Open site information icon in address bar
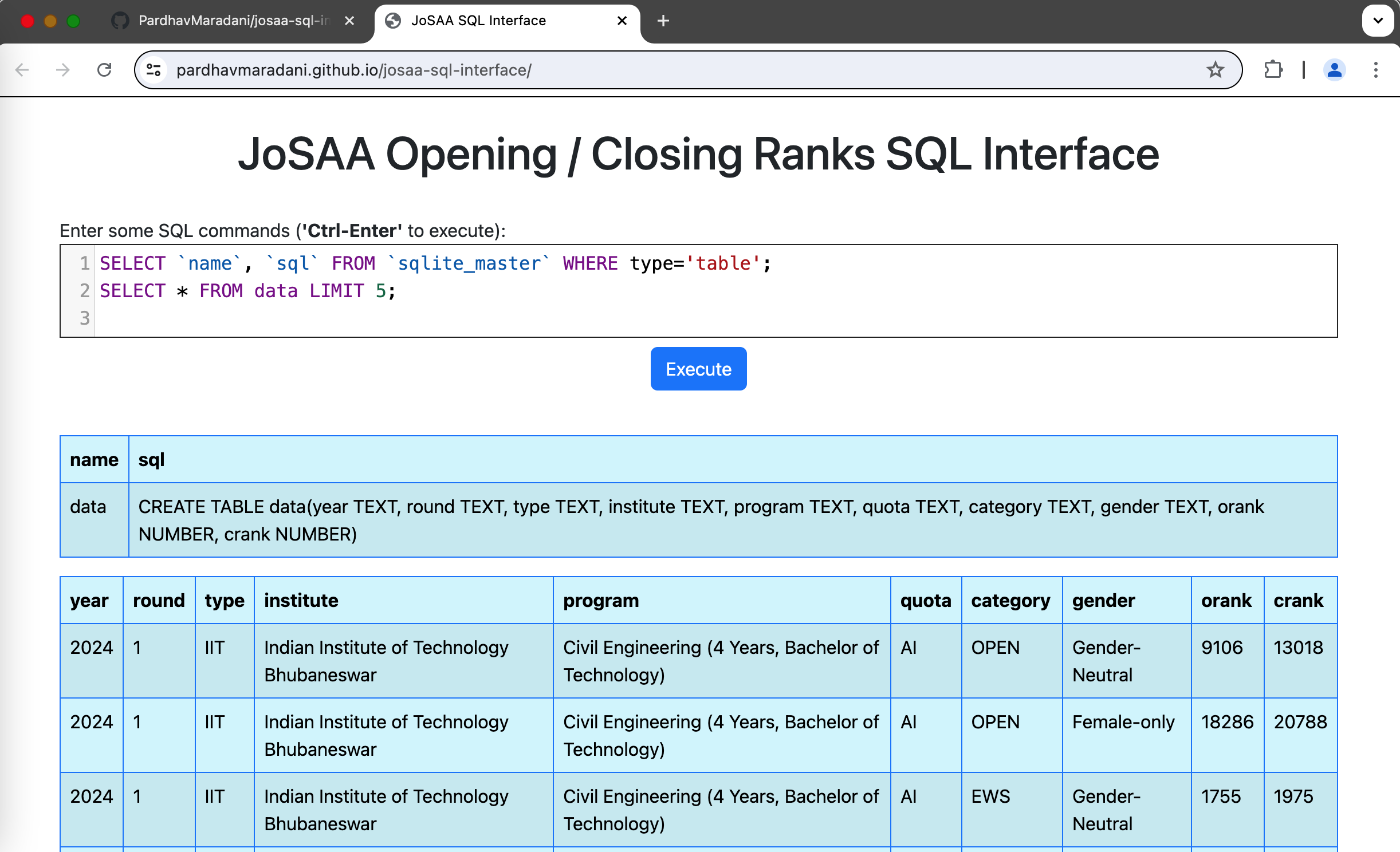 (154, 70)
